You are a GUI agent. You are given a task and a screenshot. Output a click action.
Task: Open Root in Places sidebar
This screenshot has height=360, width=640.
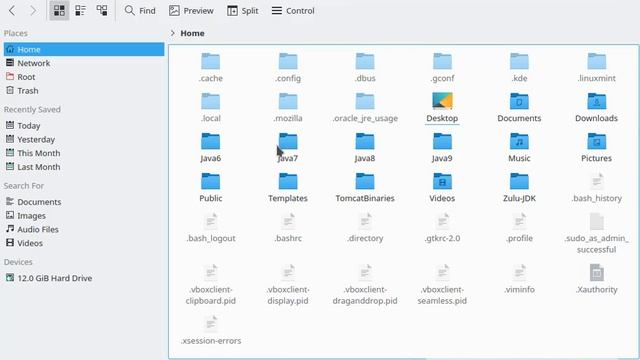pyautogui.click(x=84, y=77)
